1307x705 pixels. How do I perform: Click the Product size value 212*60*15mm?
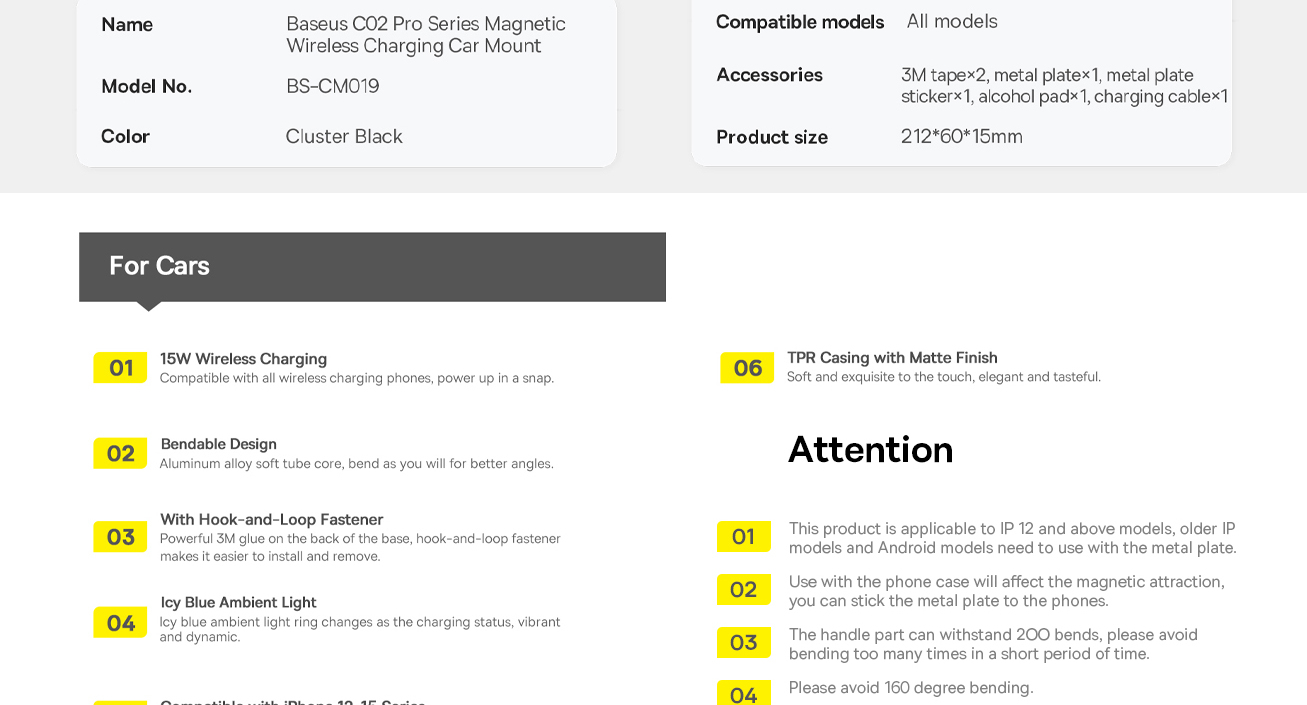tap(962, 136)
